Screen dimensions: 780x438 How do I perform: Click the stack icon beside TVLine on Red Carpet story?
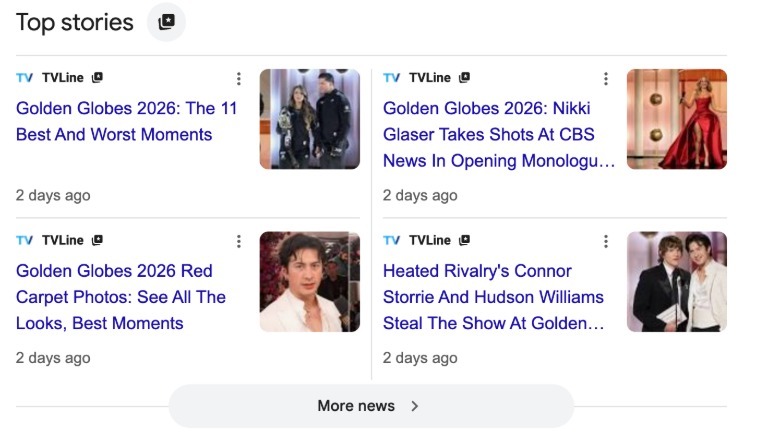pos(97,241)
